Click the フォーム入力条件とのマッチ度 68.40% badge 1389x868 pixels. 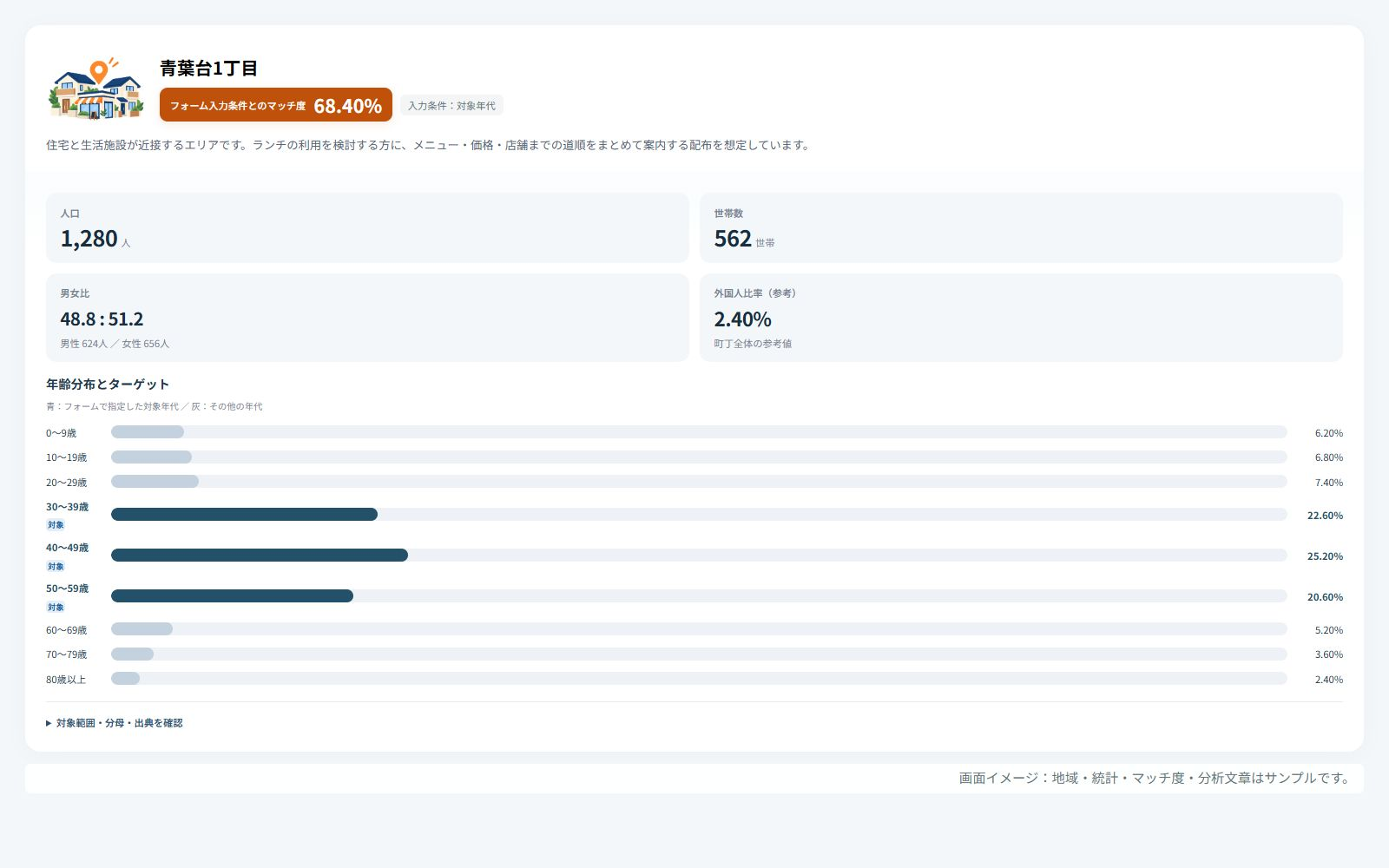pos(276,105)
